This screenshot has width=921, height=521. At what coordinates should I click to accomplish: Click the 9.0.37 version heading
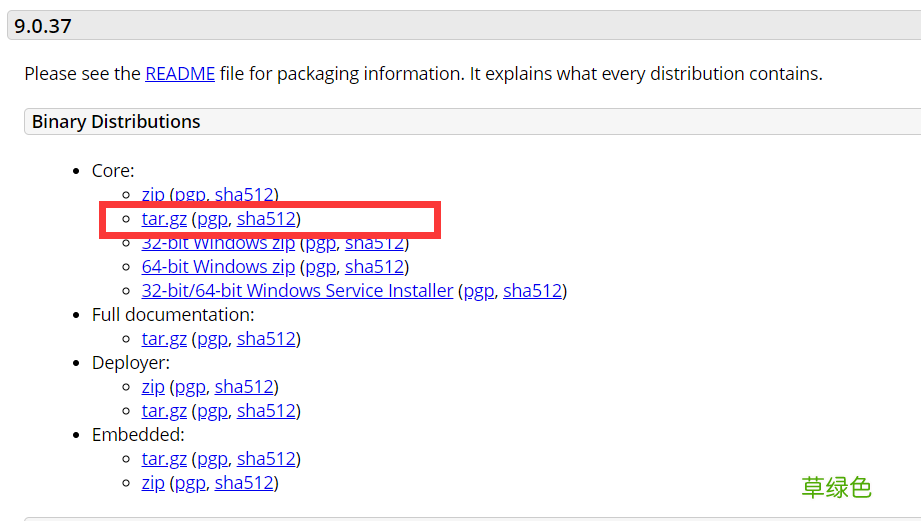tap(43, 26)
